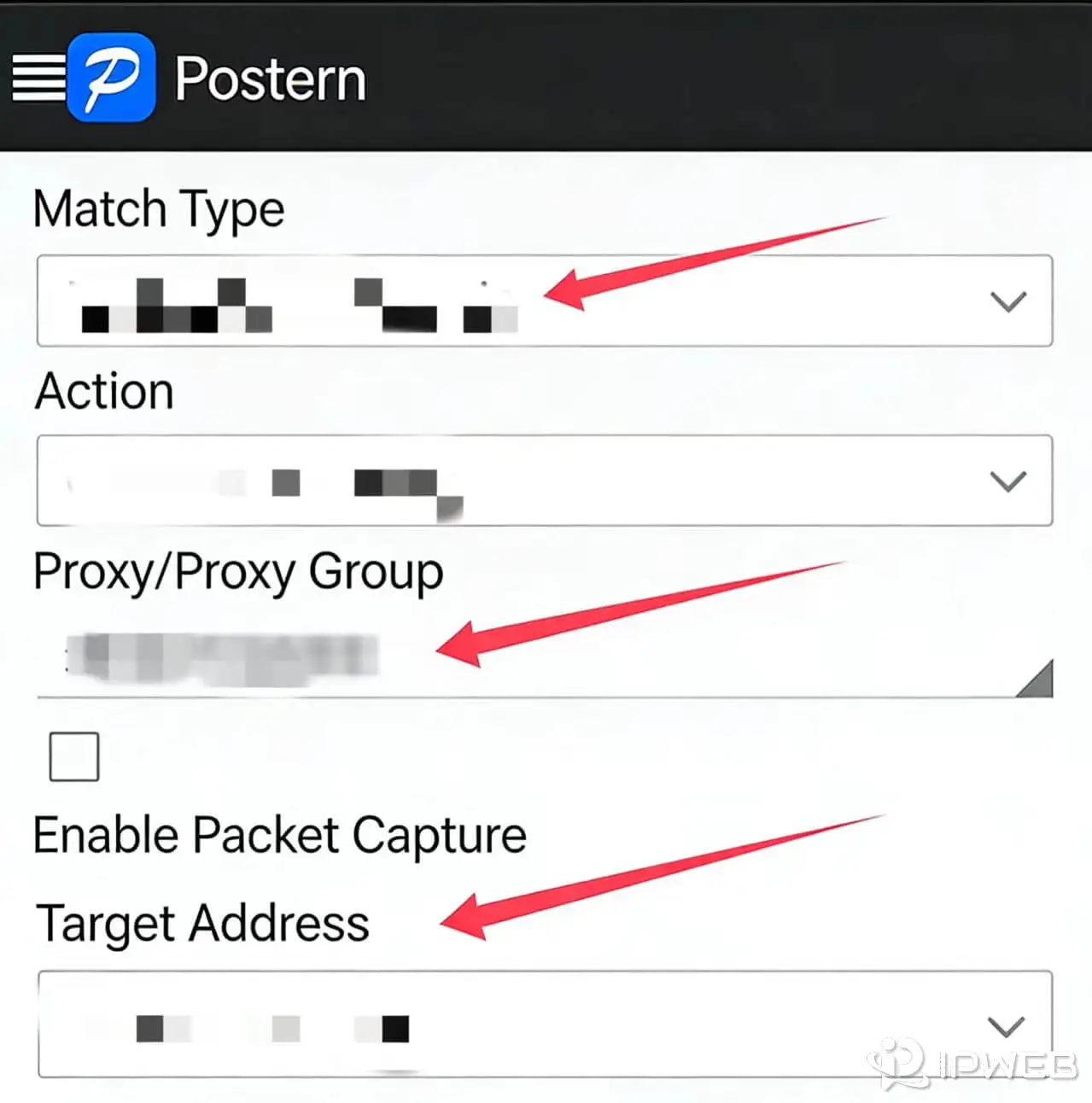Screen dimensions: 1092x1103
Task: Open the Action selection box
Action: (x=545, y=481)
